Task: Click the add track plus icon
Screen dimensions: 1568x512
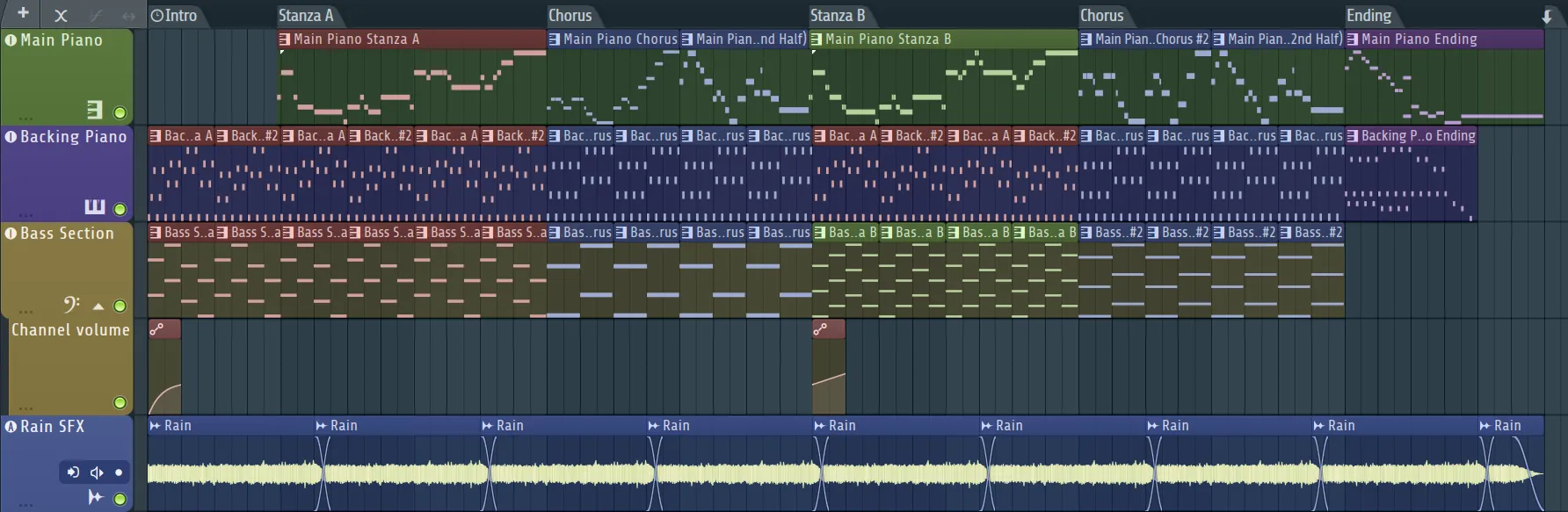Action: pyautogui.click(x=23, y=13)
